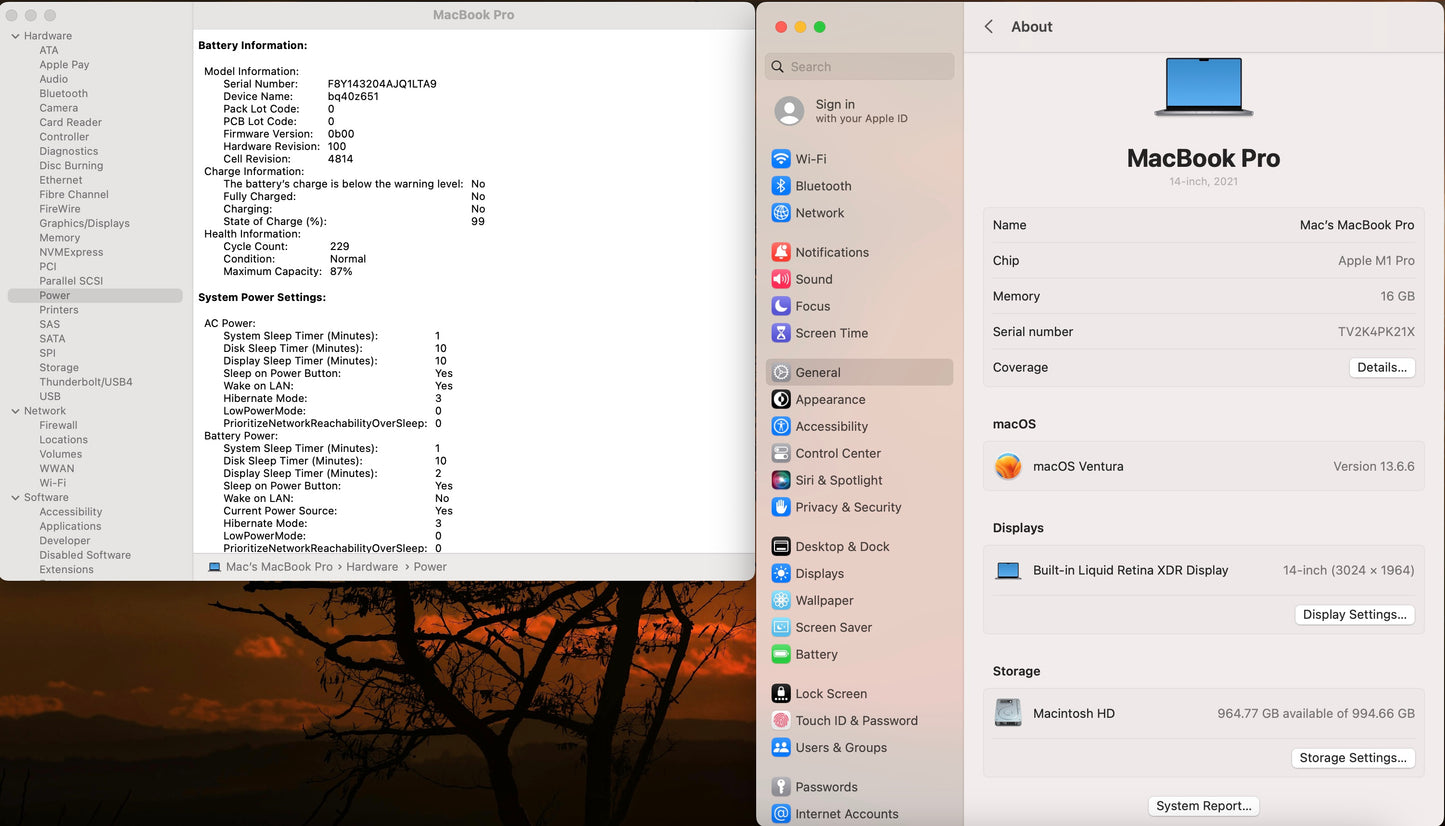Open Focus moon icon
1445x826 pixels.
click(781, 306)
